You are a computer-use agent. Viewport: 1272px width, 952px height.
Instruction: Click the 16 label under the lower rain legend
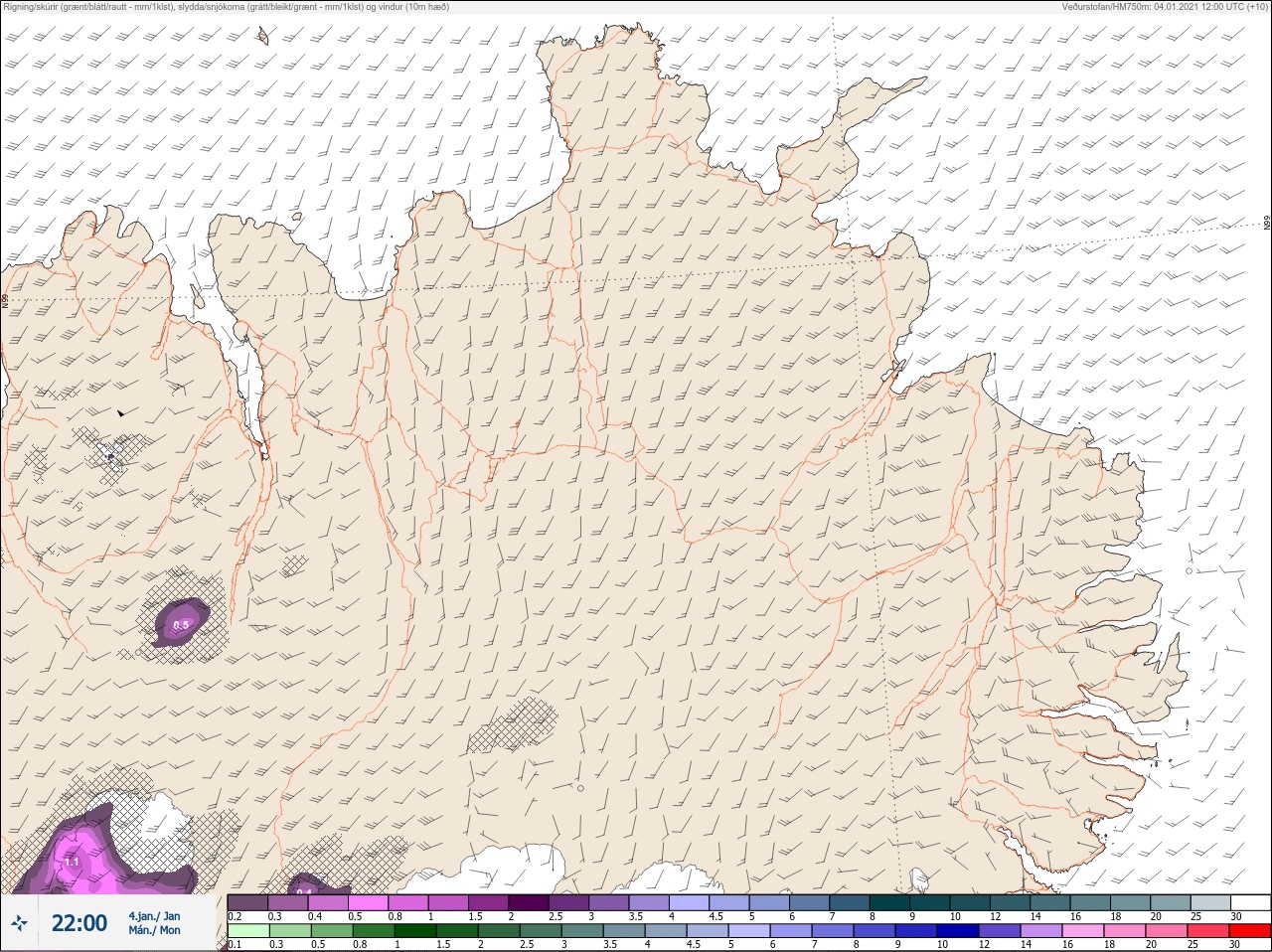(1068, 944)
